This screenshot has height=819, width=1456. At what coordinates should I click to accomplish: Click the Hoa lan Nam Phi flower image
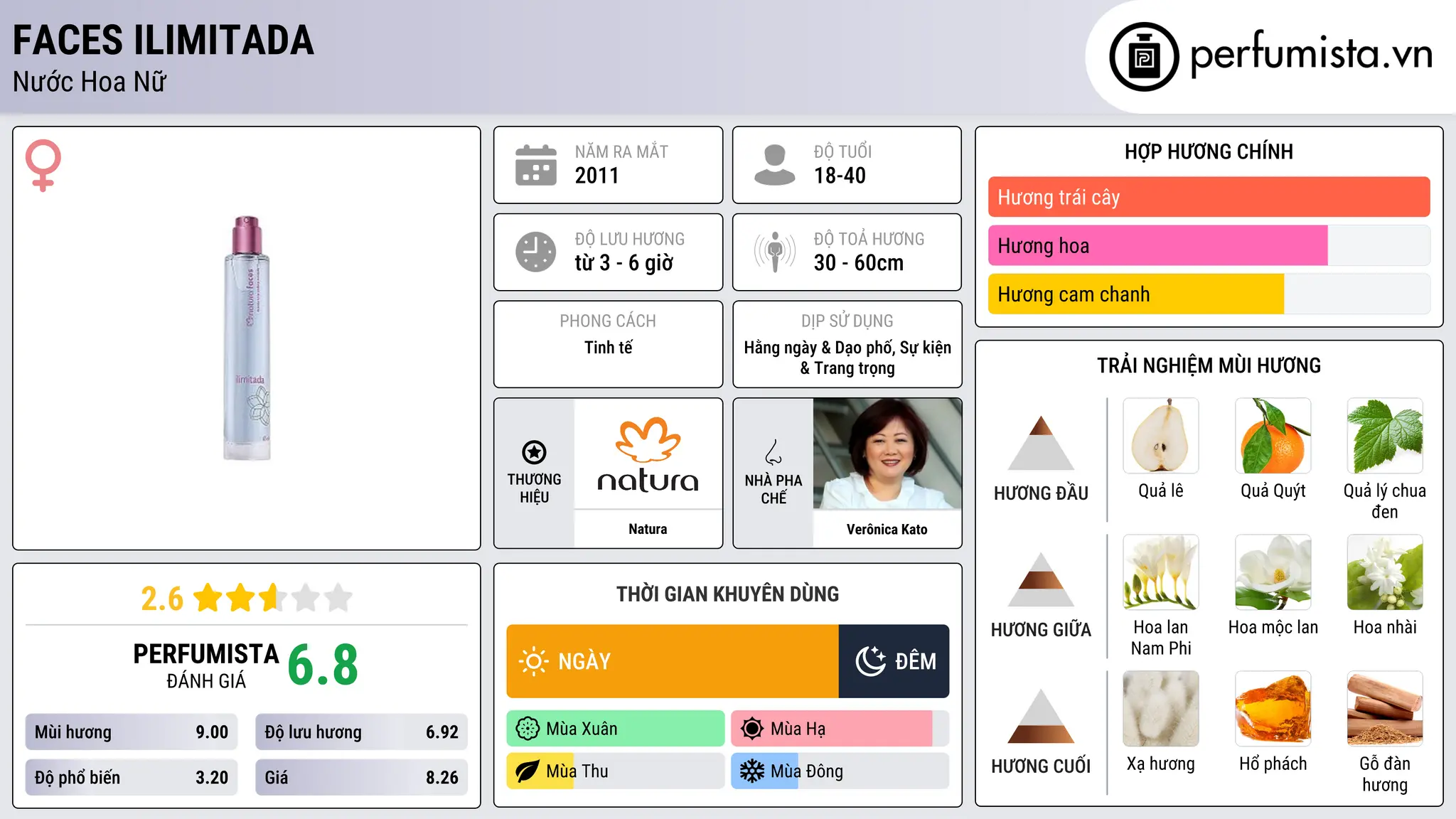1161,572
